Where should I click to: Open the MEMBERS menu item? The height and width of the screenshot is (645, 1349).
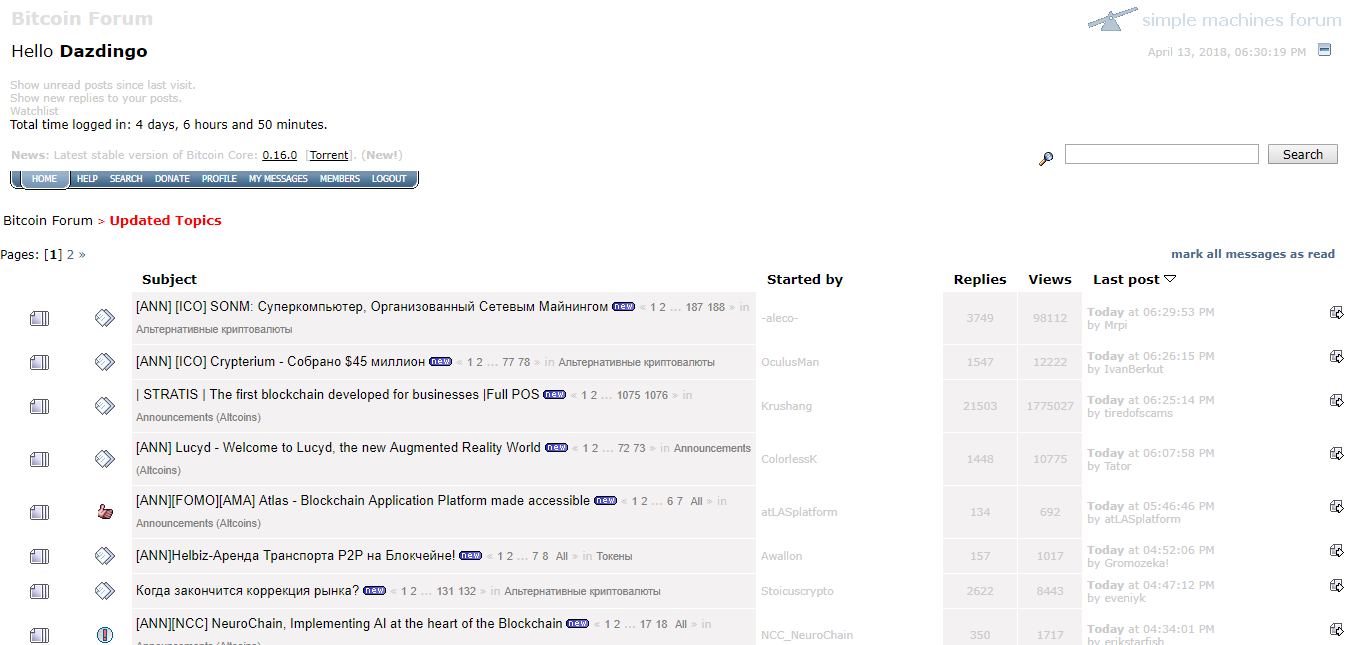coord(340,179)
